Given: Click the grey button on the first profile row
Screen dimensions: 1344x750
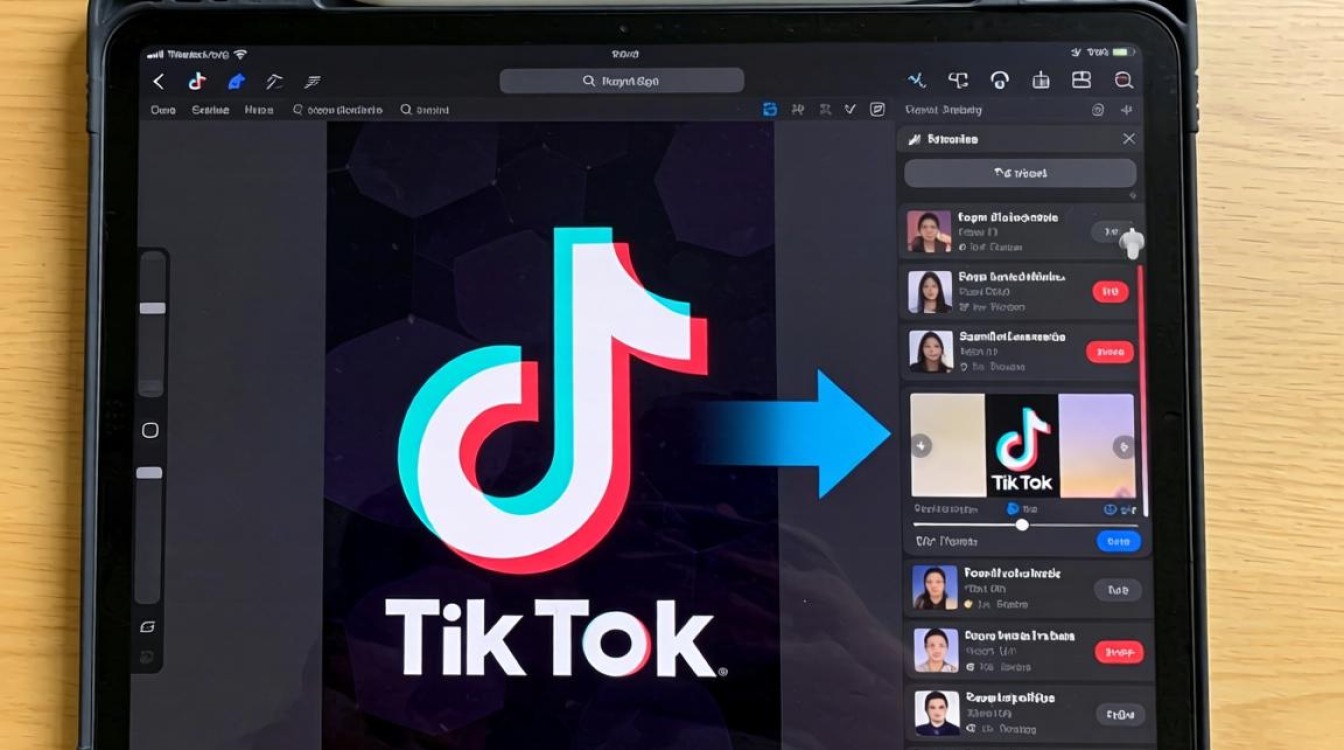Looking at the screenshot, I should tap(1110, 232).
